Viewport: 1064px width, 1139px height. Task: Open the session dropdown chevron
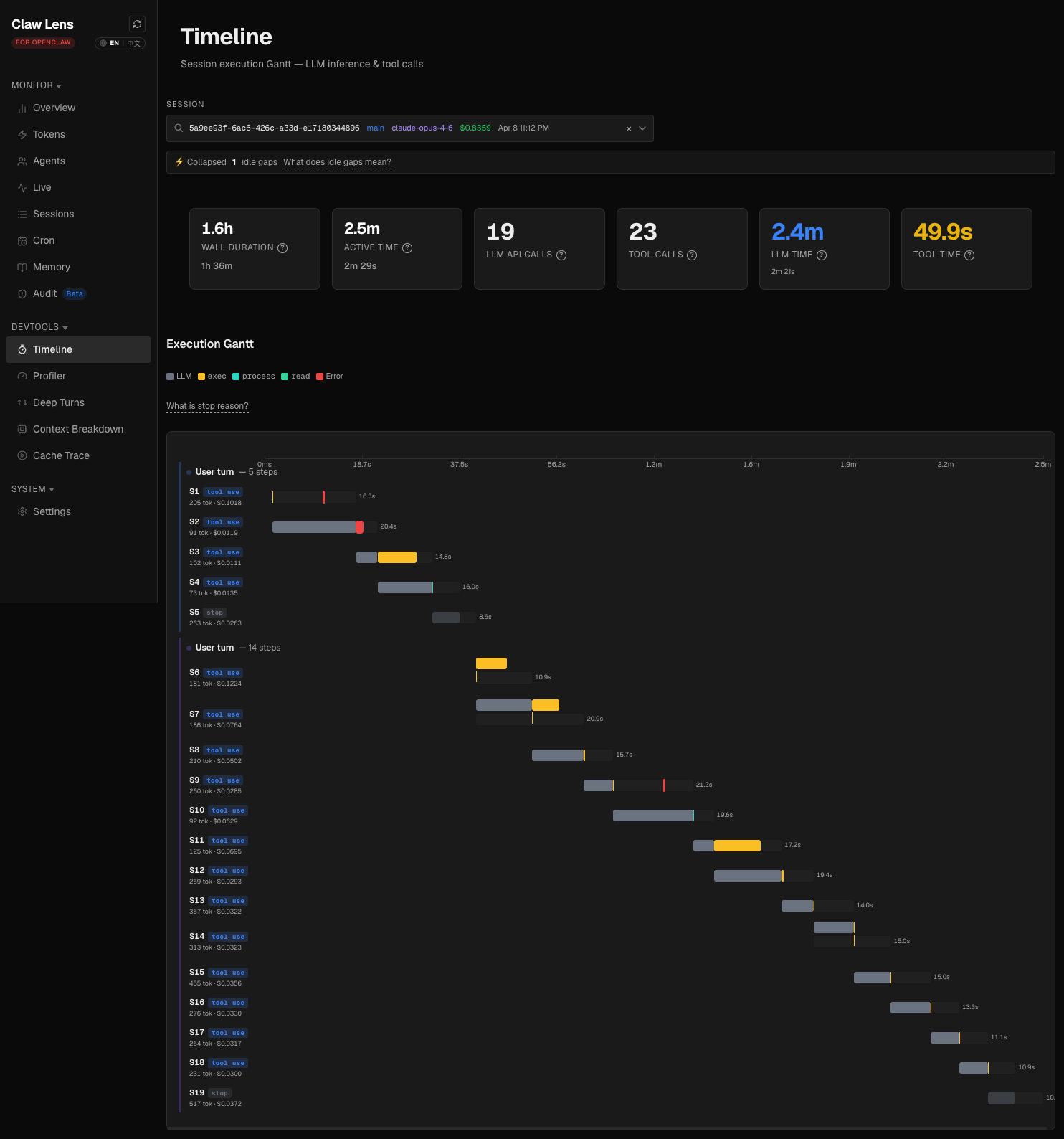[x=642, y=128]
